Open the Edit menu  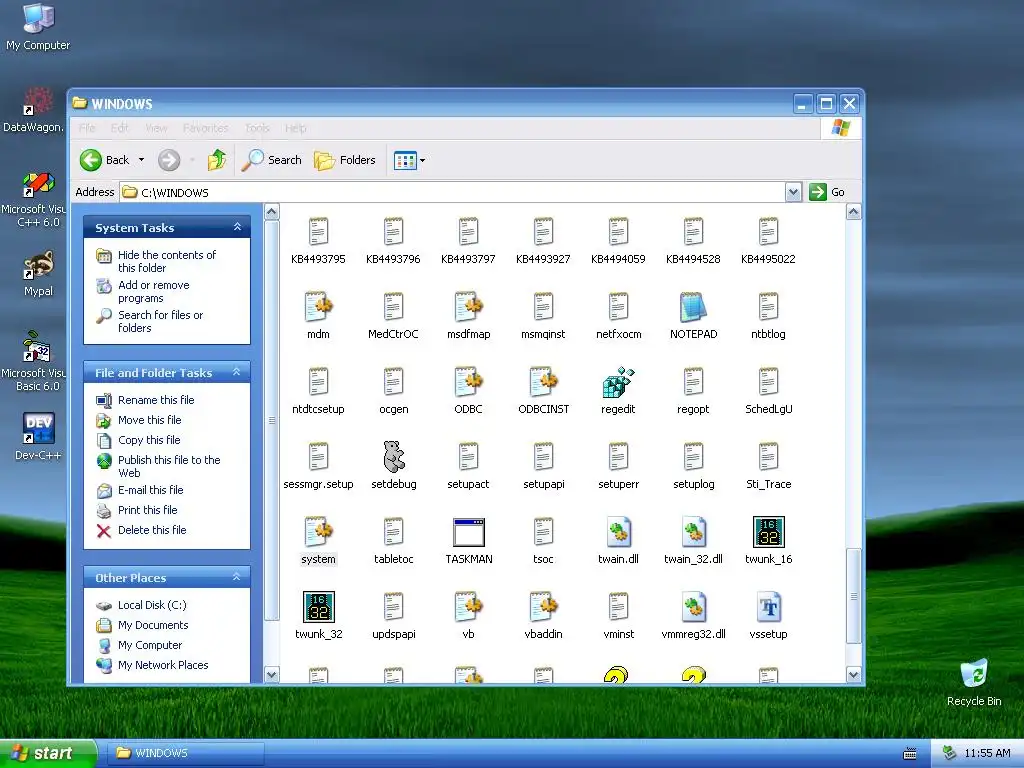tap(120, 128)
